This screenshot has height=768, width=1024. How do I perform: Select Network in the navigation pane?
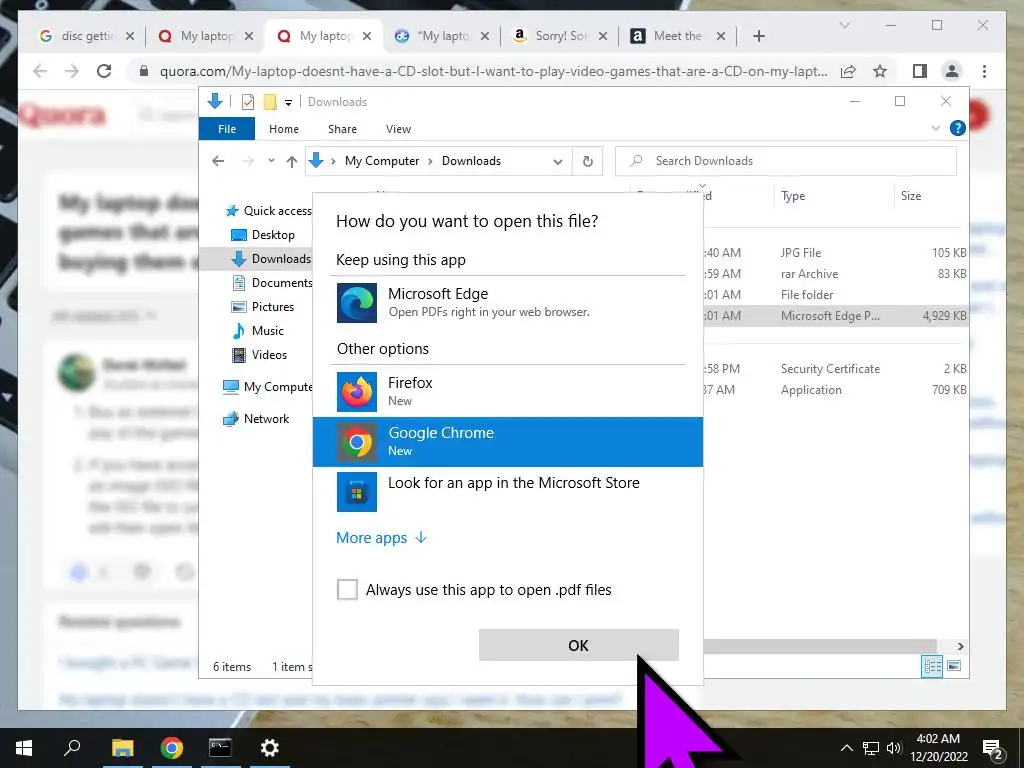(x=256, y=419)
